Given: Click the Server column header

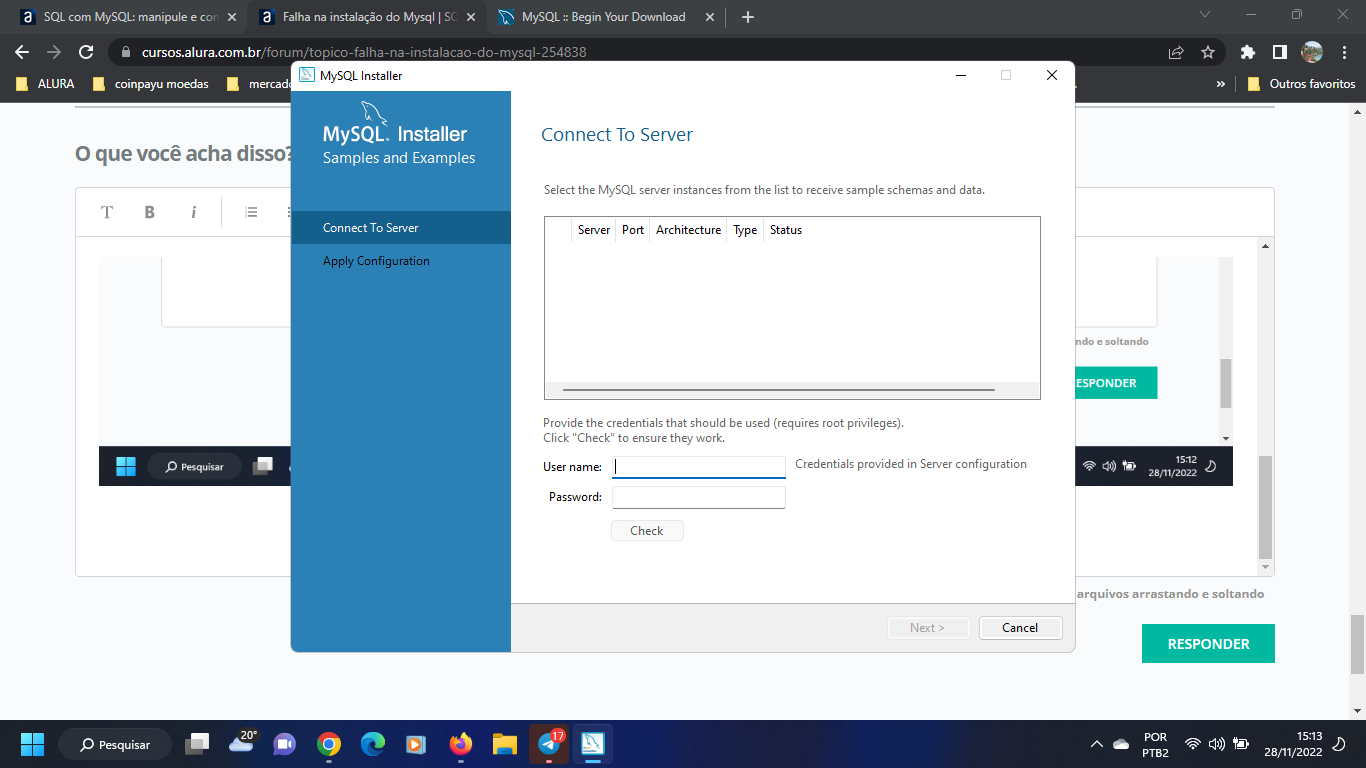Looking at the screenshot, I should 594,230.
